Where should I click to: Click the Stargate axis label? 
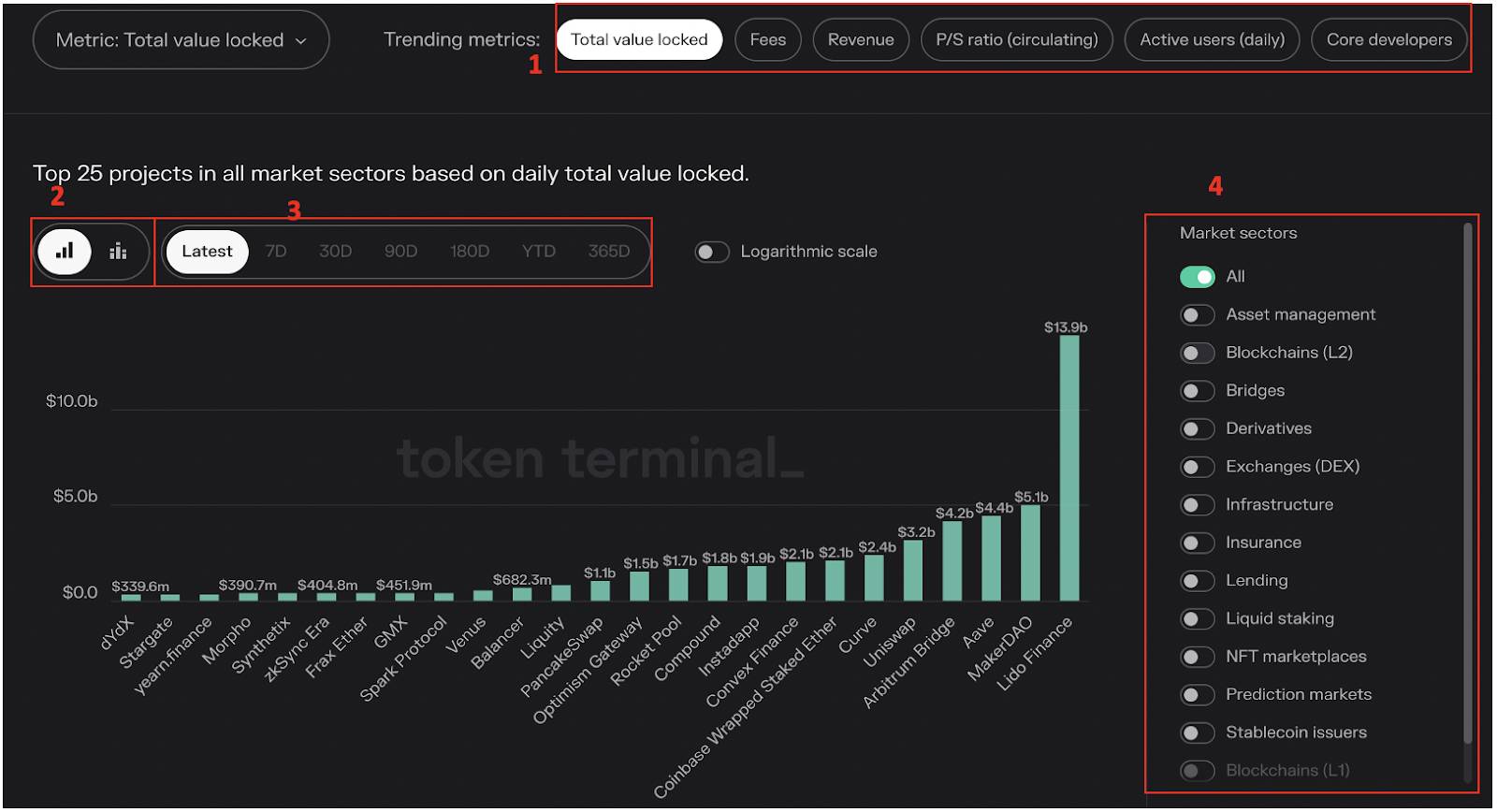click(x=146, y=642)
